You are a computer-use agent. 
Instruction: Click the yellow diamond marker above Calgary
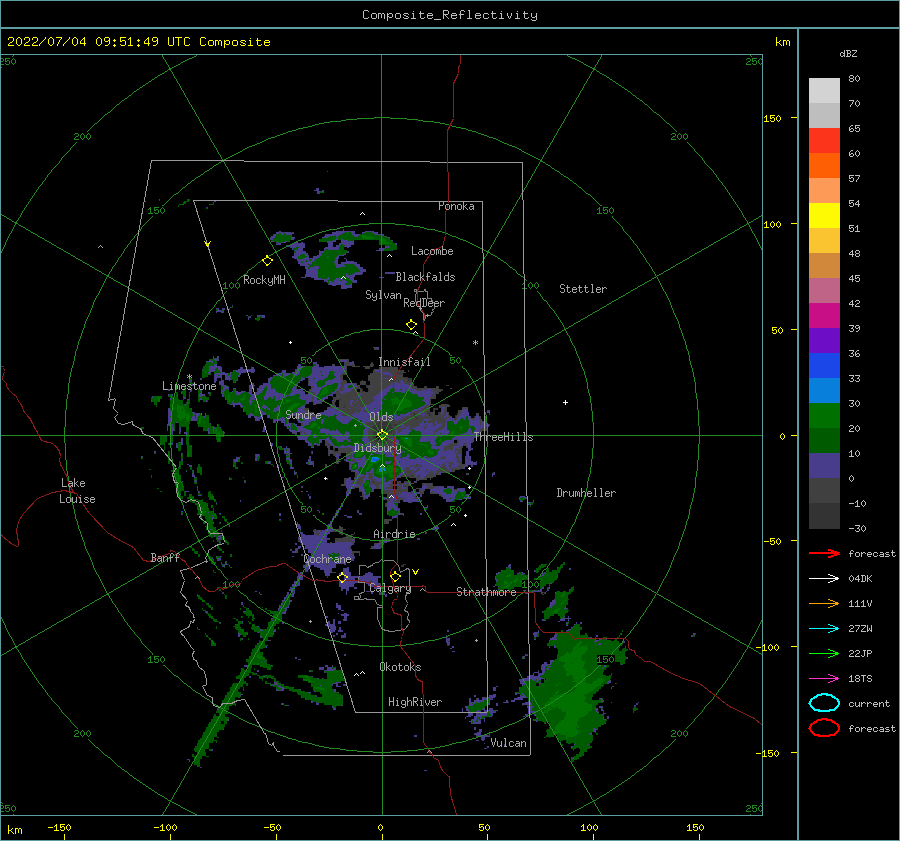pos(395,576)
